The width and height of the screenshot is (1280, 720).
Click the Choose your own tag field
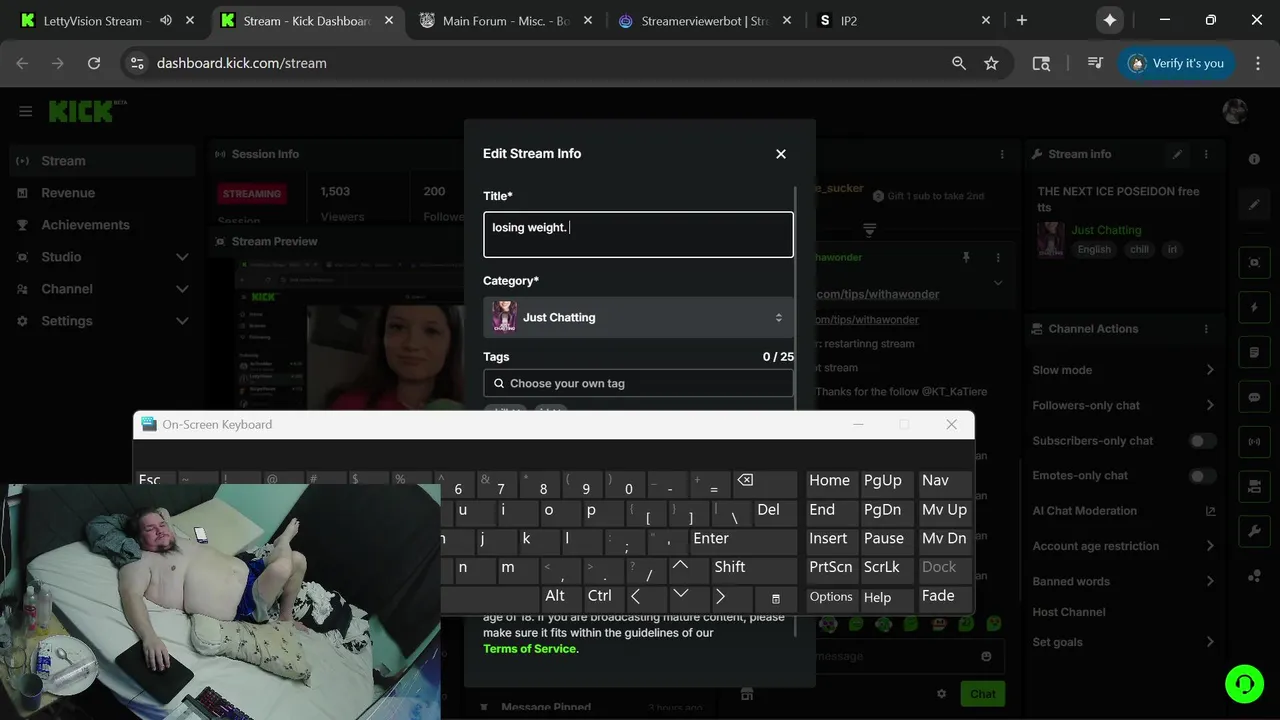(x=638, y=383)
